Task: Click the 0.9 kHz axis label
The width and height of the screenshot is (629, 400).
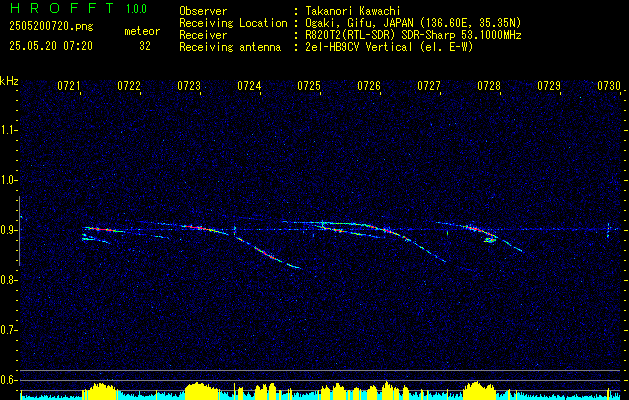Action: pos(8,230)
